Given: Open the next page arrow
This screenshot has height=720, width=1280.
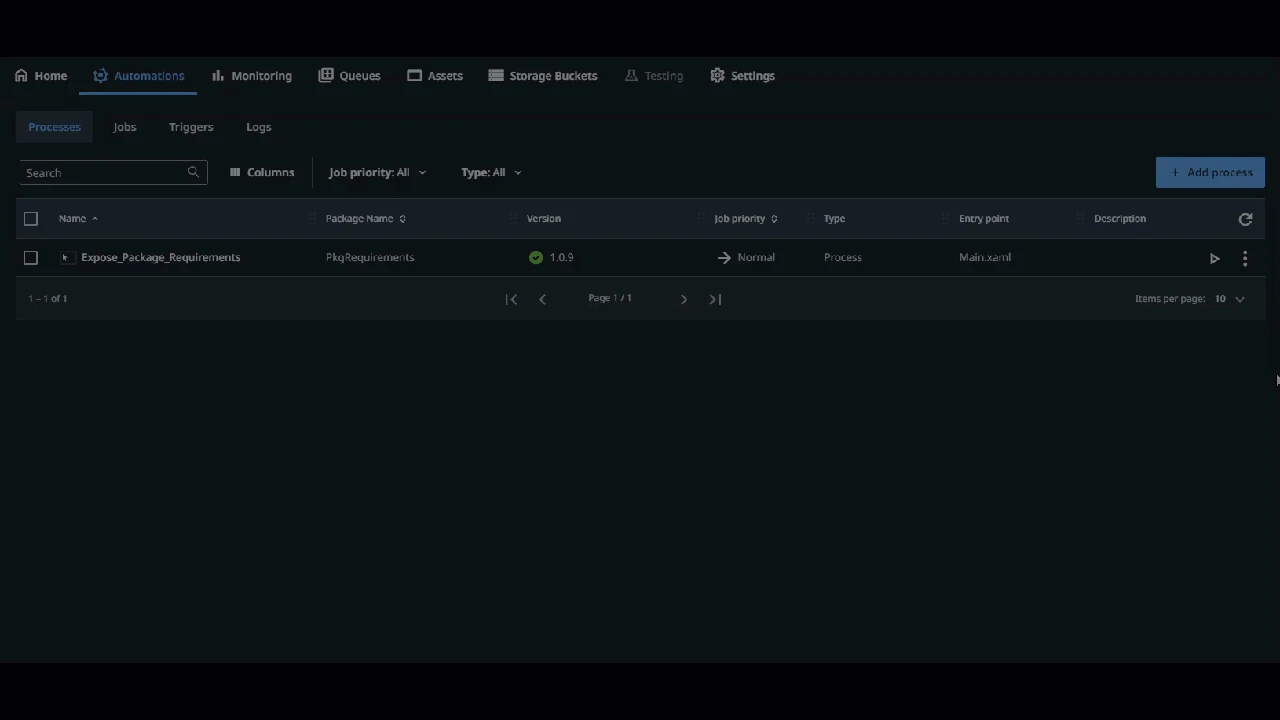Looking at the screenshot, I should 684,298.
